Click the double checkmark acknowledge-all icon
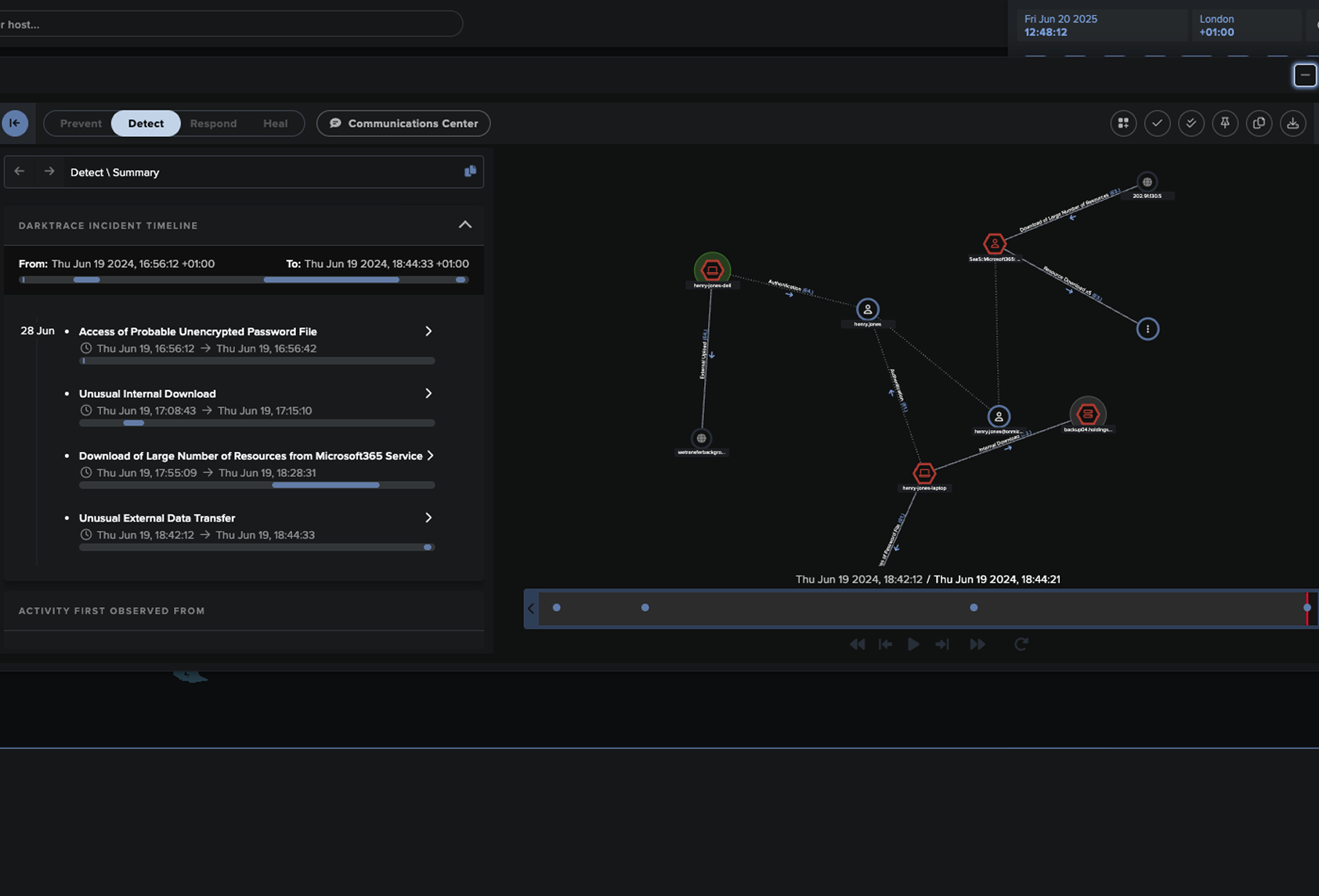The image size is (1319, 896). click(x=1191, y=123)
